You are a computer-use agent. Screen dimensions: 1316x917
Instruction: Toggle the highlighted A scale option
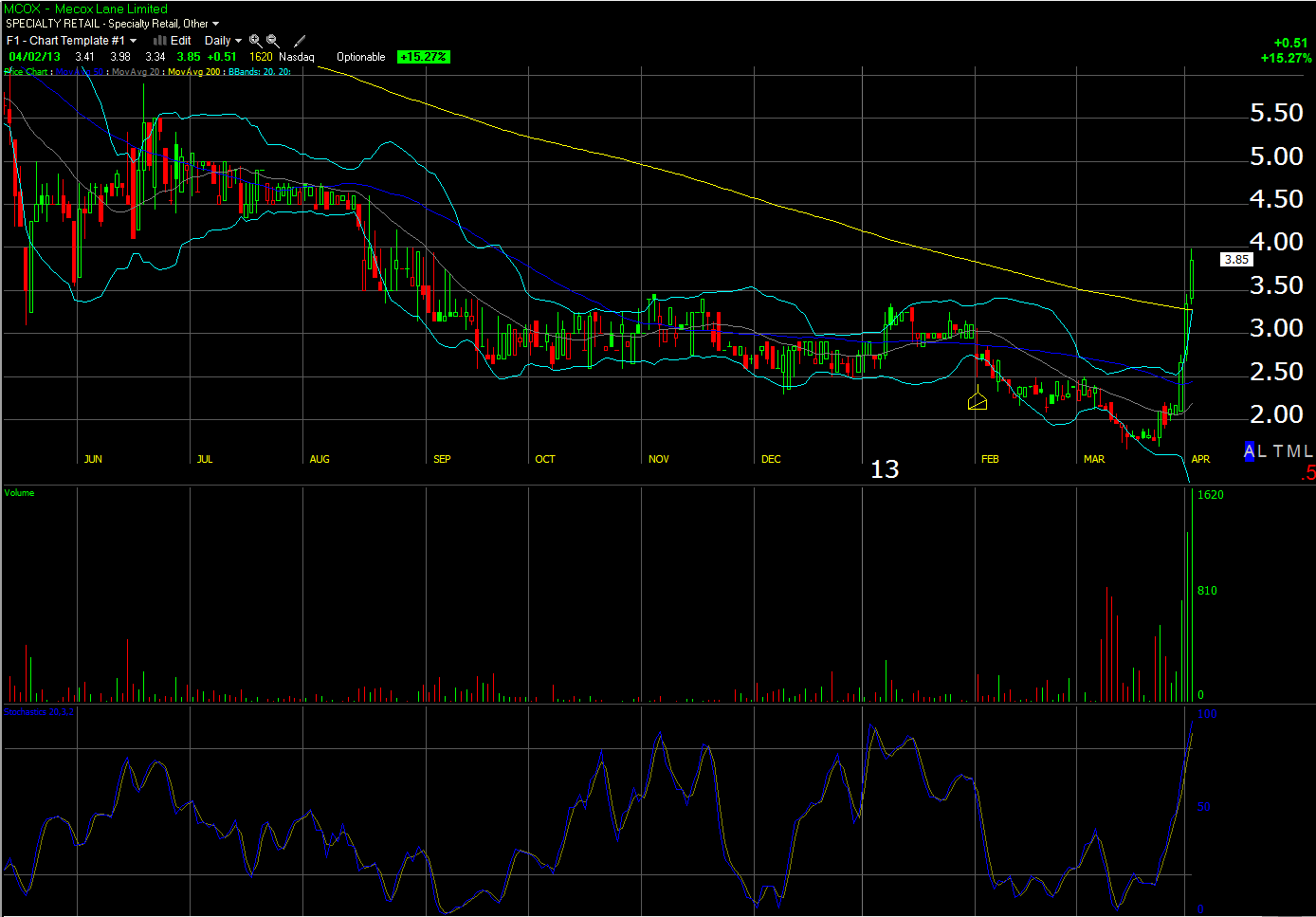tap(1250, 451)
